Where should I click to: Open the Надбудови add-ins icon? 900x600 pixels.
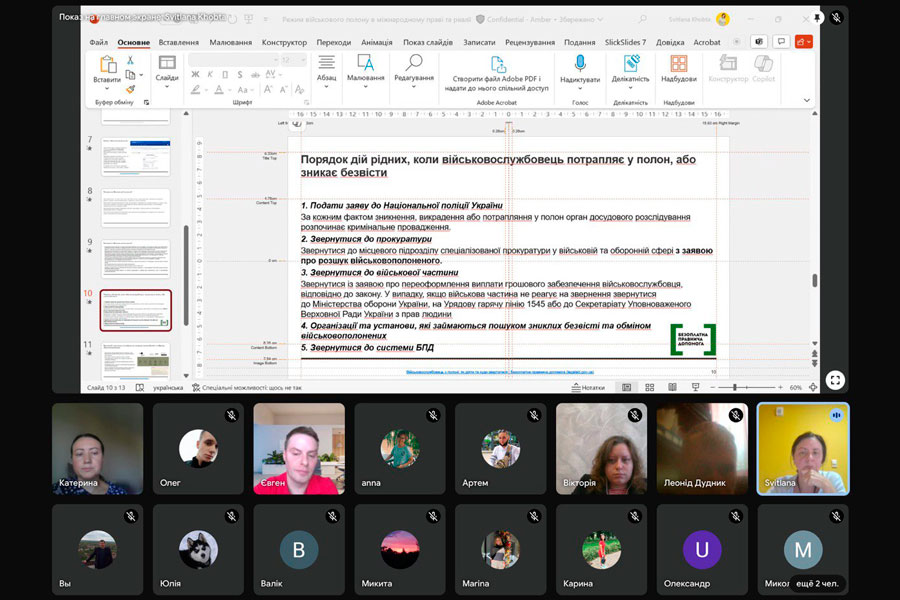tap(678, 65)
